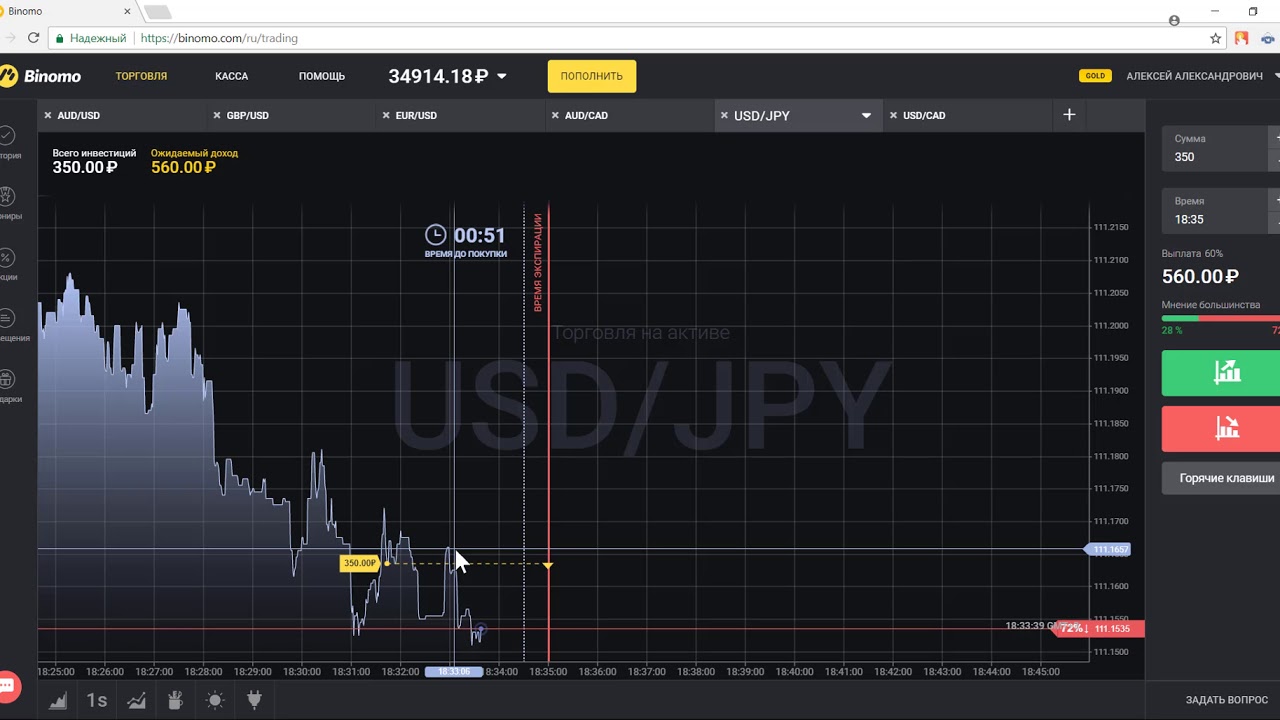Open the drawing tools cup icon
The height and width of the screenshot is (720, 1280).
click(175, 700)
